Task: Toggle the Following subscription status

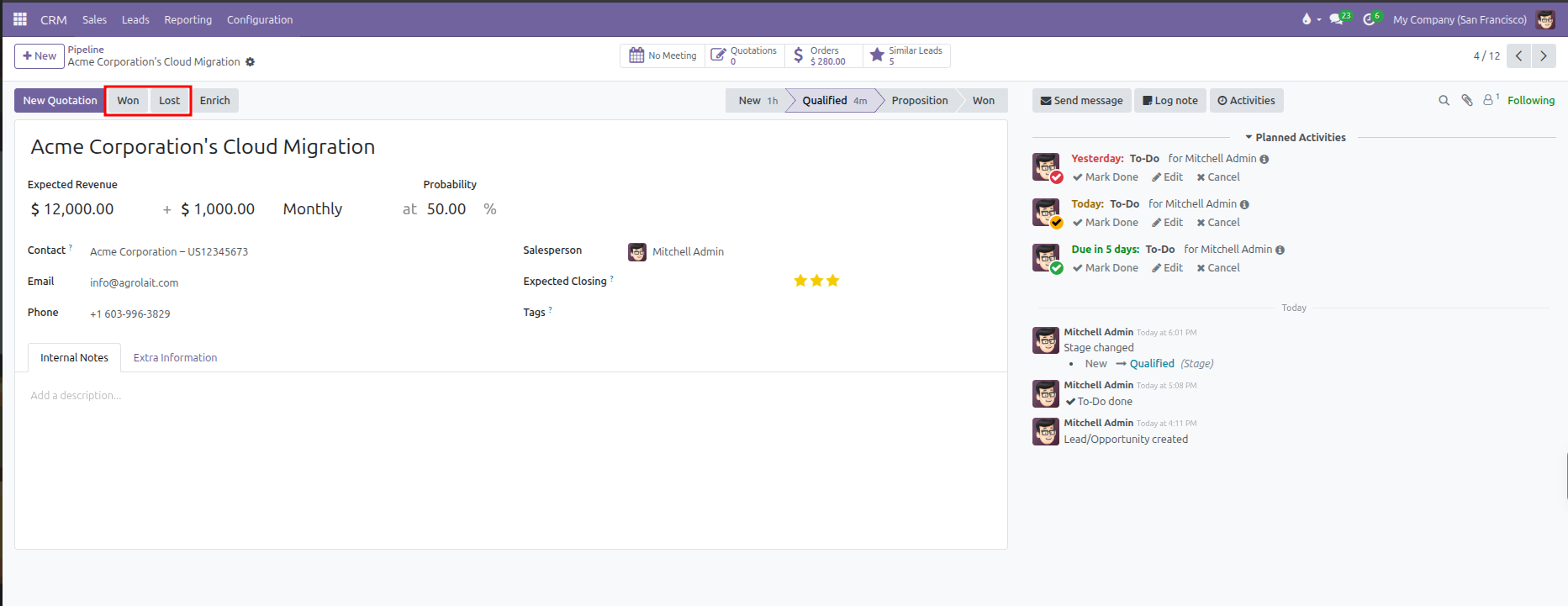Action: click(1530, 100)
